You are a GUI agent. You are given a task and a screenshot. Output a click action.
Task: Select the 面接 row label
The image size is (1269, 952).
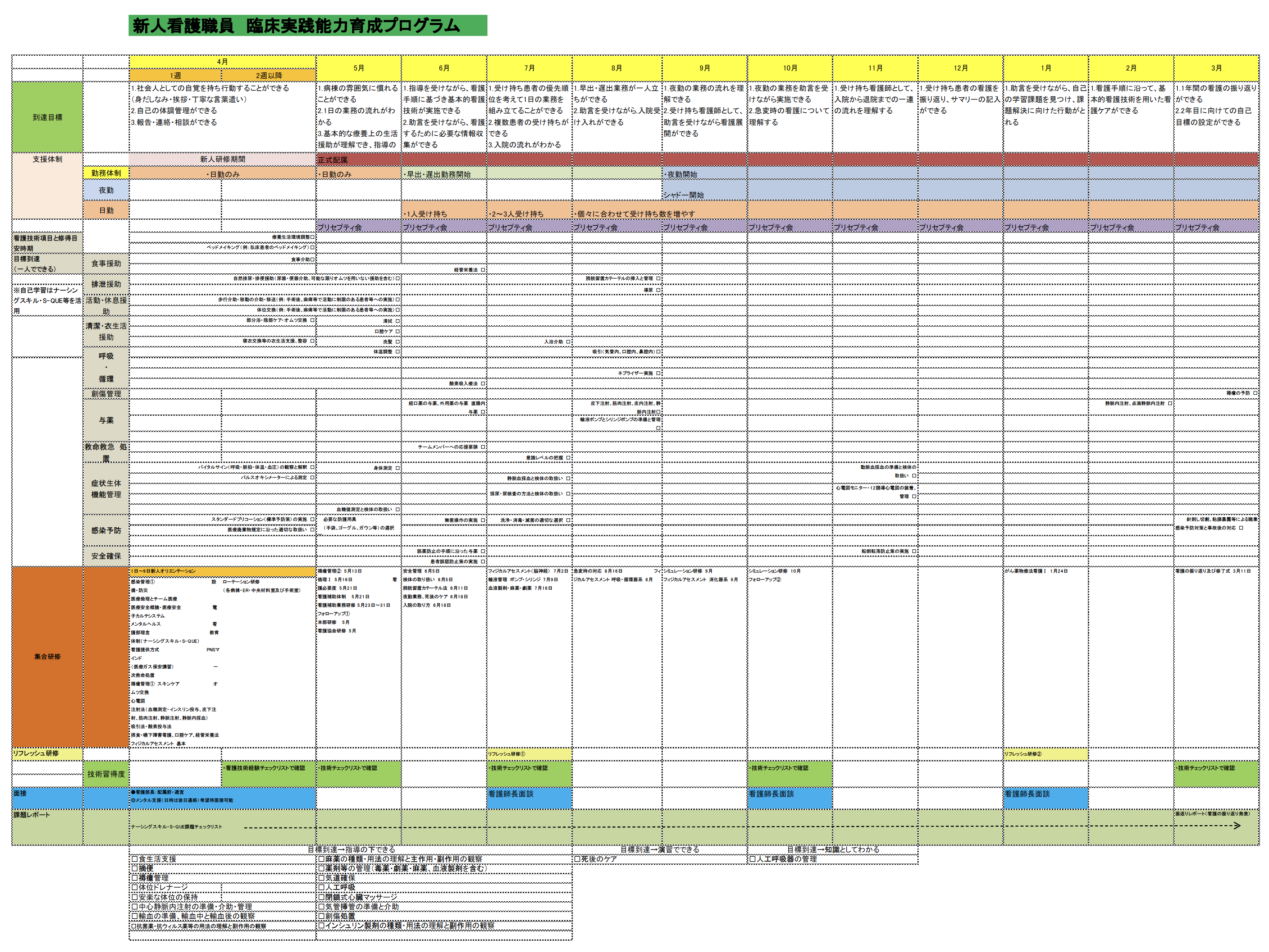pyautogui.click(x=47, y=798)
